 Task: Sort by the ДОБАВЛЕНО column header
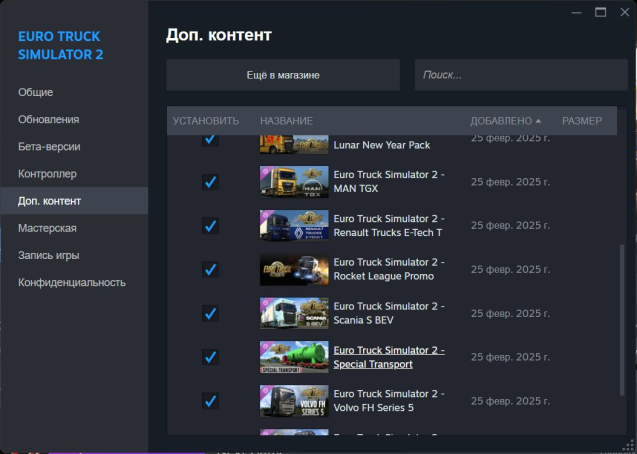pyautogui.click(x=505, y=121)
